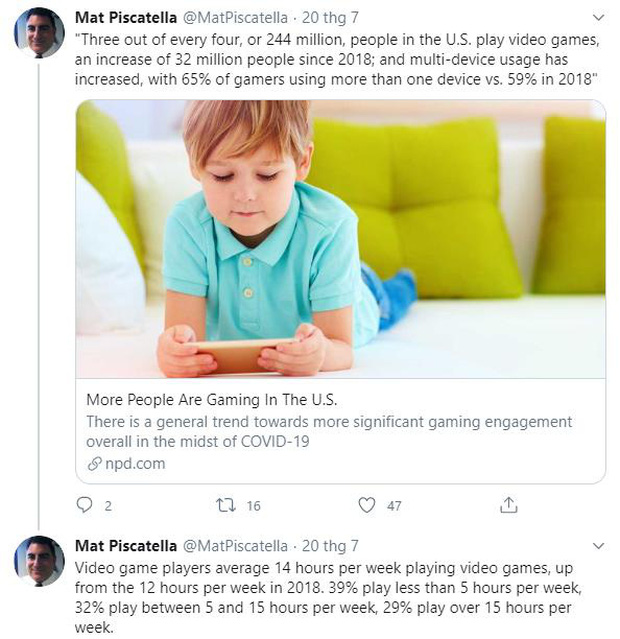Like the tweet using the heart icon

coord(367,505)
